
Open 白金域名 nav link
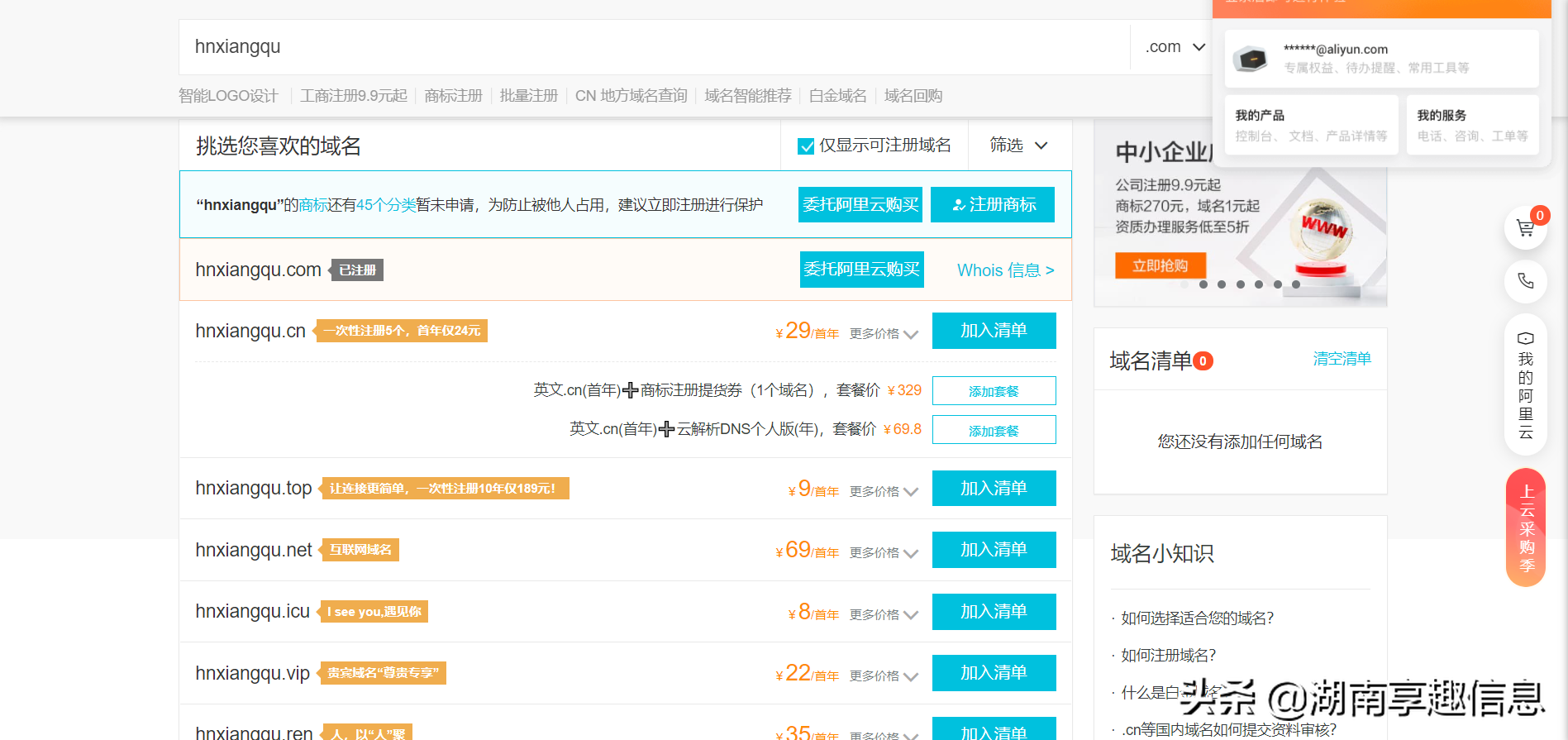click(838, 96)
